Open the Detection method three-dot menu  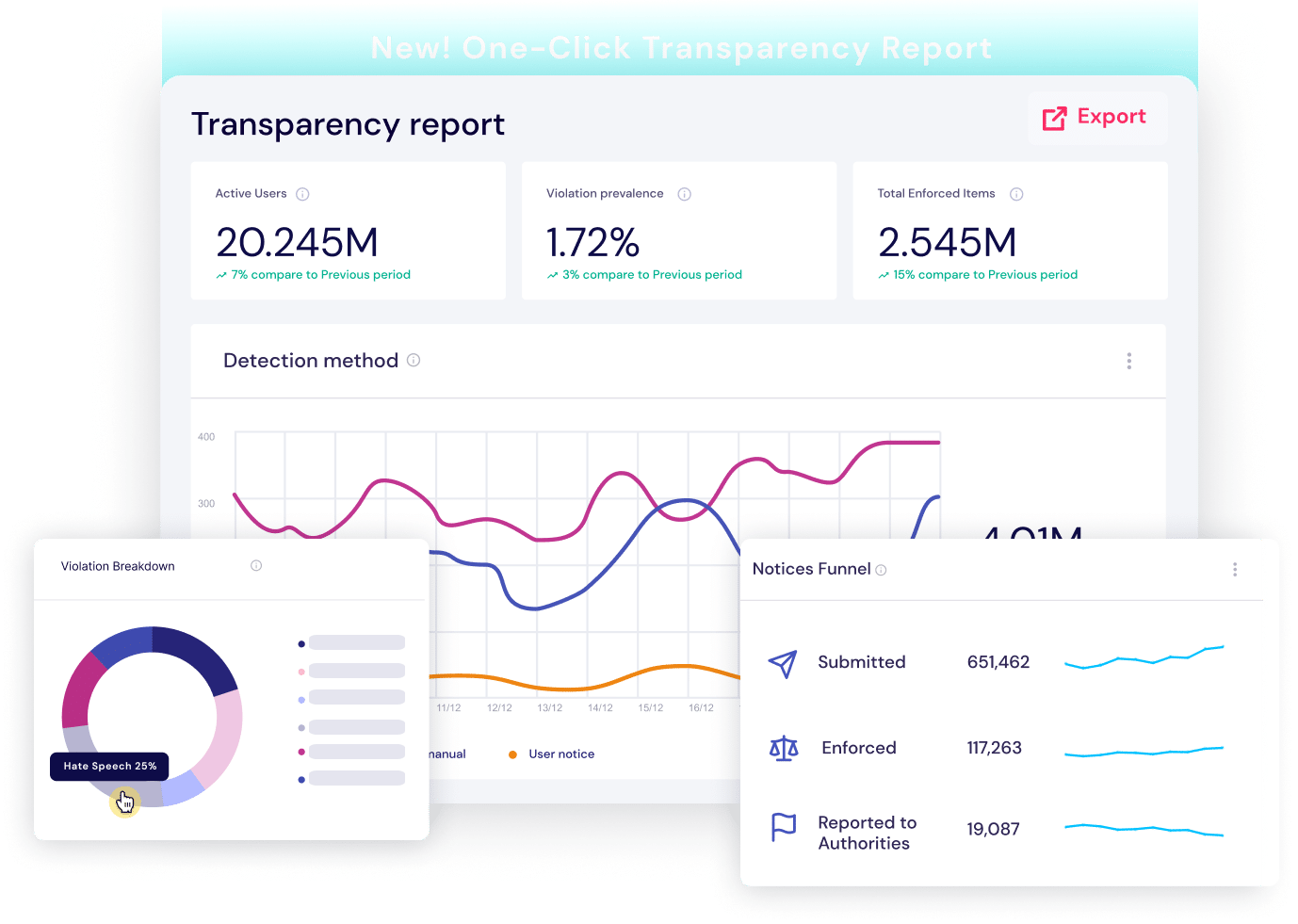(x=1128, y=361)
